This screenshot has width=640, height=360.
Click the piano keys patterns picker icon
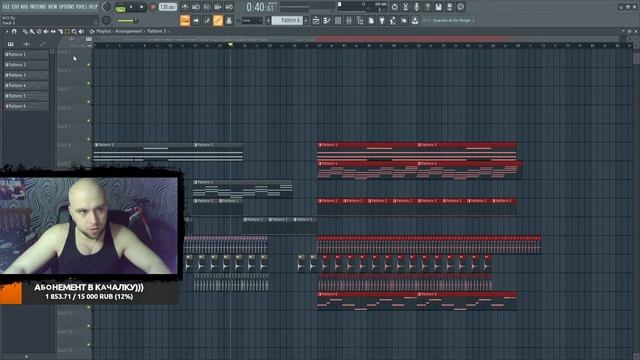pos(11,44)
